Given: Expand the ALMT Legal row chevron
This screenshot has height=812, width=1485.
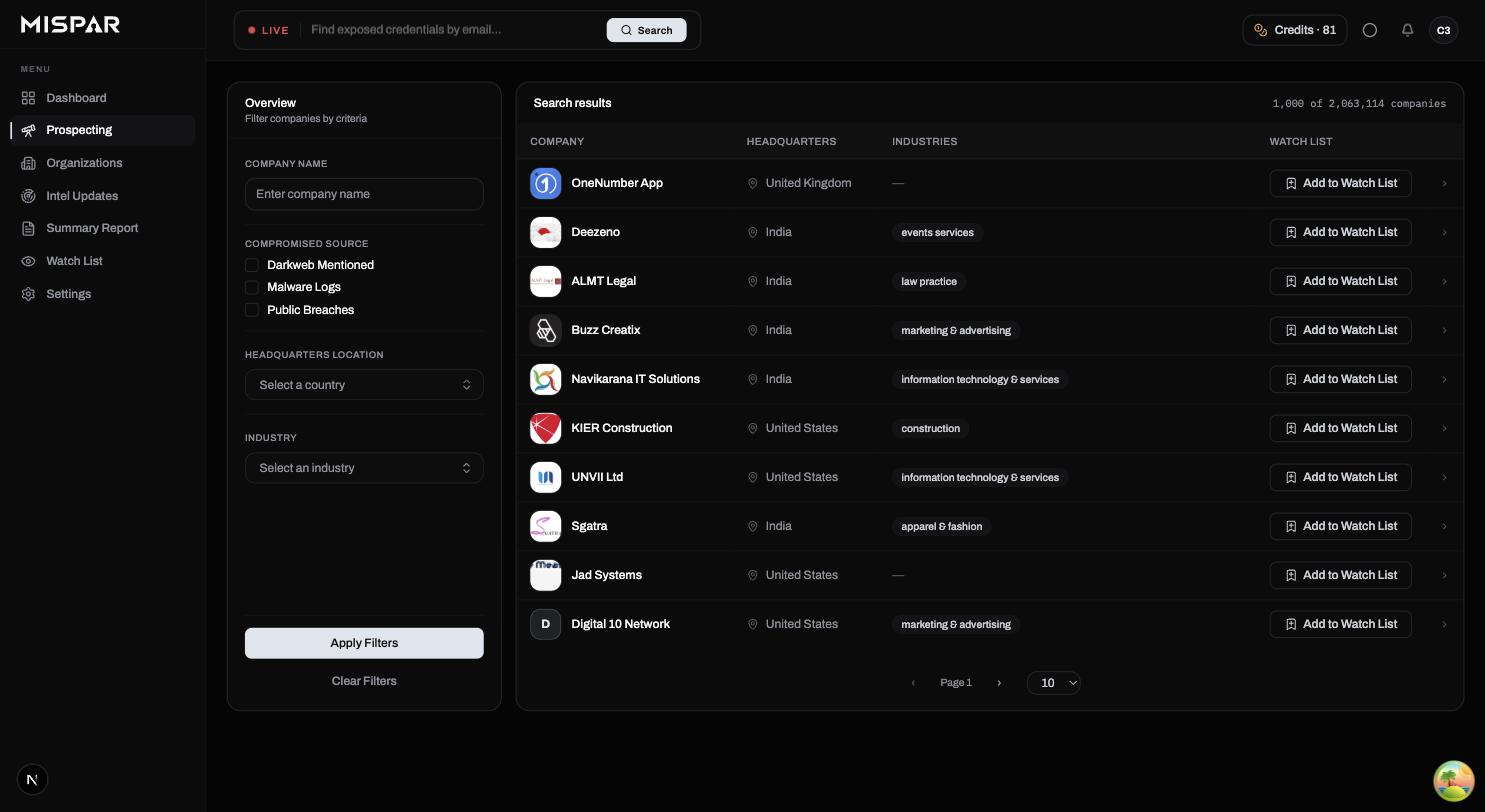Looking at the screenshot, I should 1444,282.
